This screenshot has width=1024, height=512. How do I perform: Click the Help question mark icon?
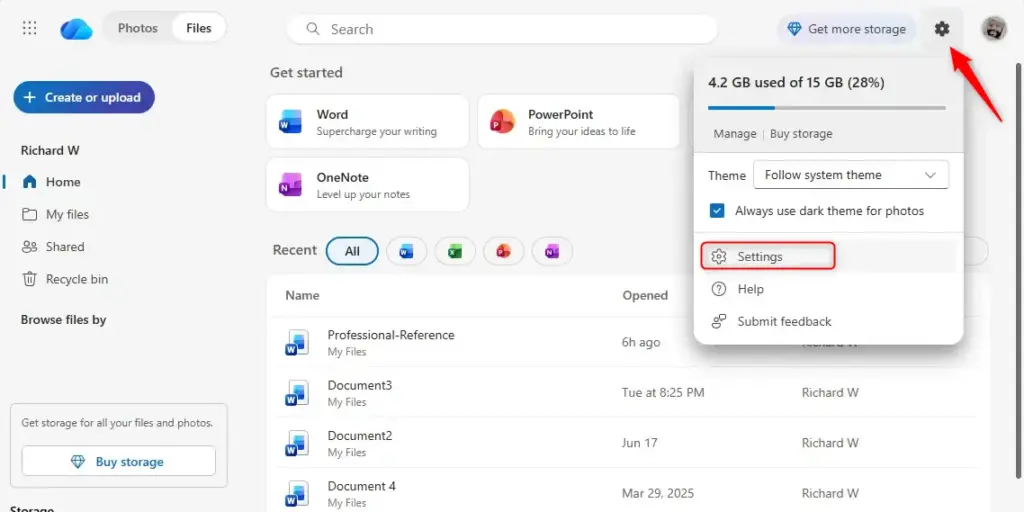[x=718, y=289]
